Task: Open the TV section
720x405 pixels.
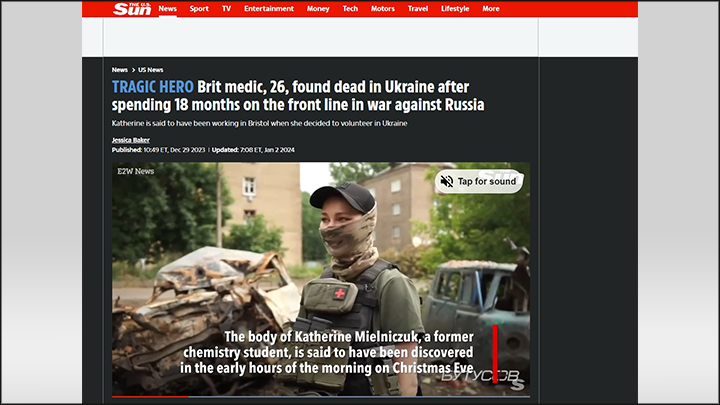Action: click(226, 9)
